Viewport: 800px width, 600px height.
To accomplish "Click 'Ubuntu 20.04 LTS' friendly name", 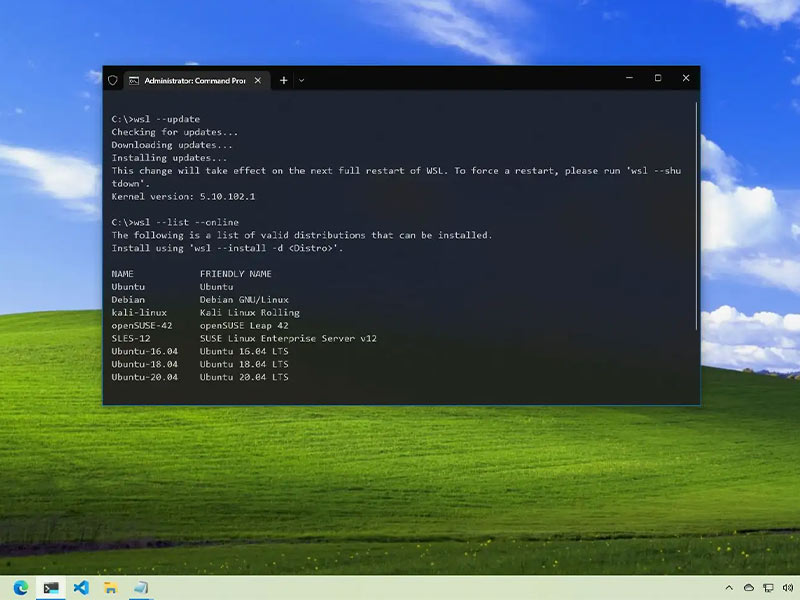I will 244,377.
